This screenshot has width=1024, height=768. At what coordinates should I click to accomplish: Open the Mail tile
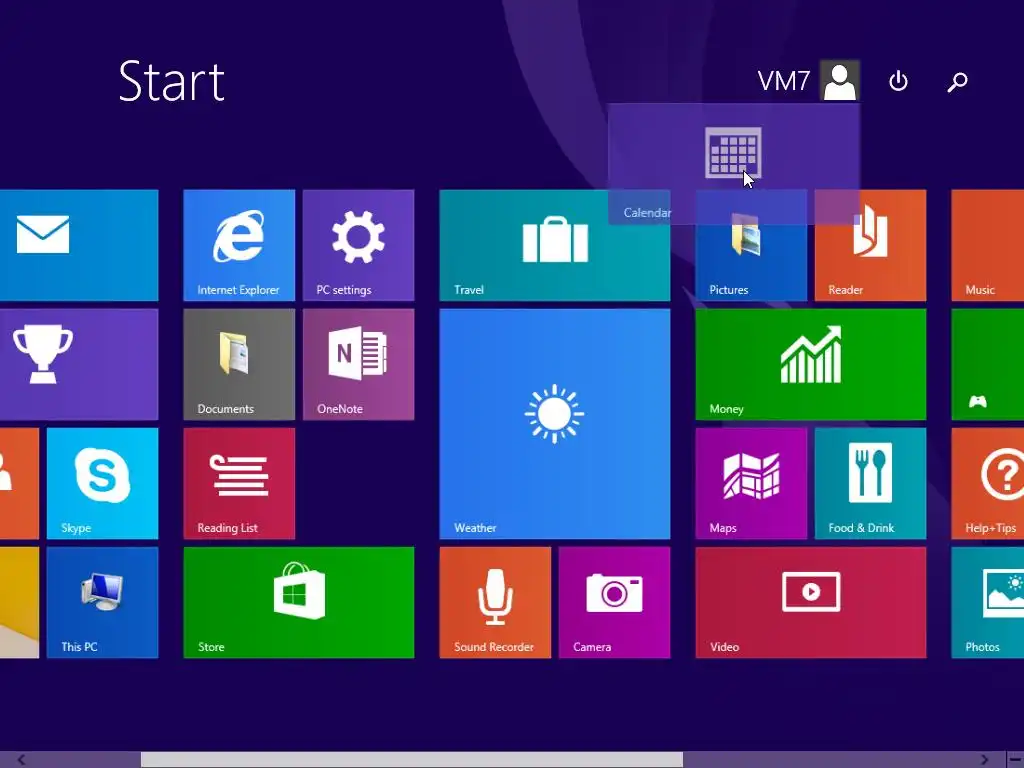tap(79, 246)
